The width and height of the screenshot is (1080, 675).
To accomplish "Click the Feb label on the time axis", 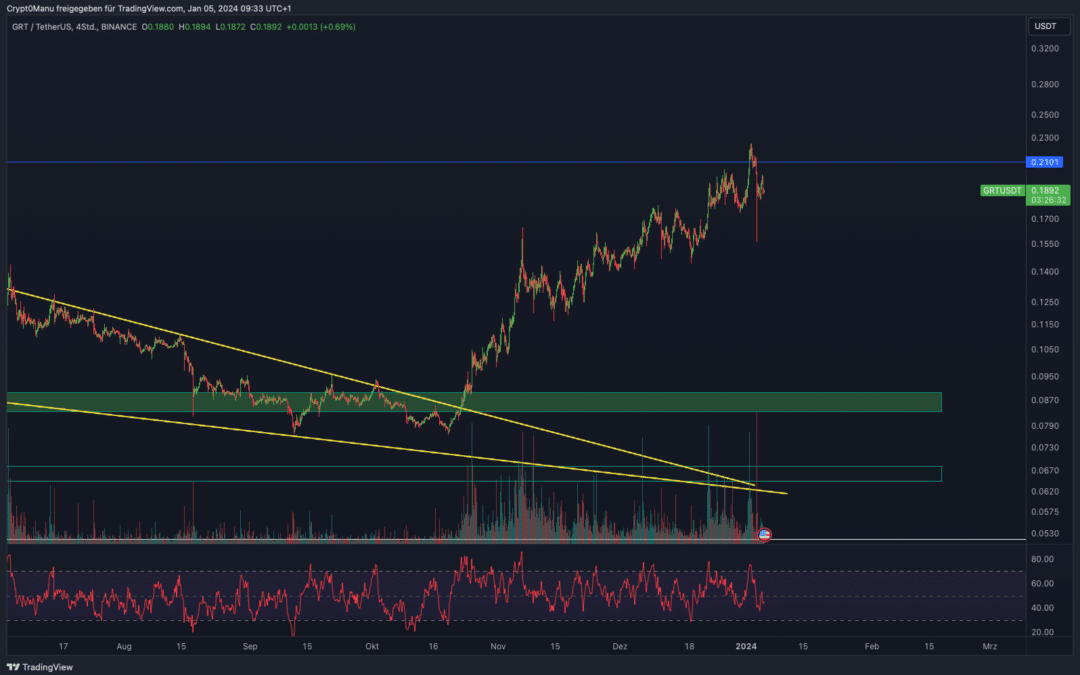I will tap(871, 646).
